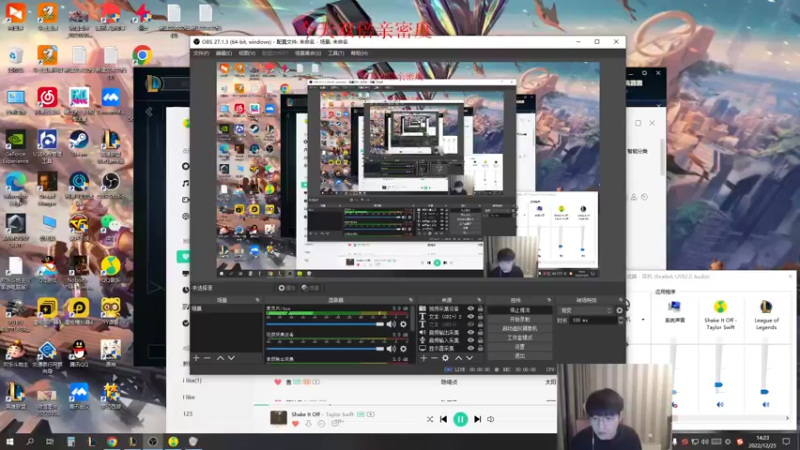The height and width of the screenshot is (450, 800).
Task: Go back in the League client
Action: [149, 111]
